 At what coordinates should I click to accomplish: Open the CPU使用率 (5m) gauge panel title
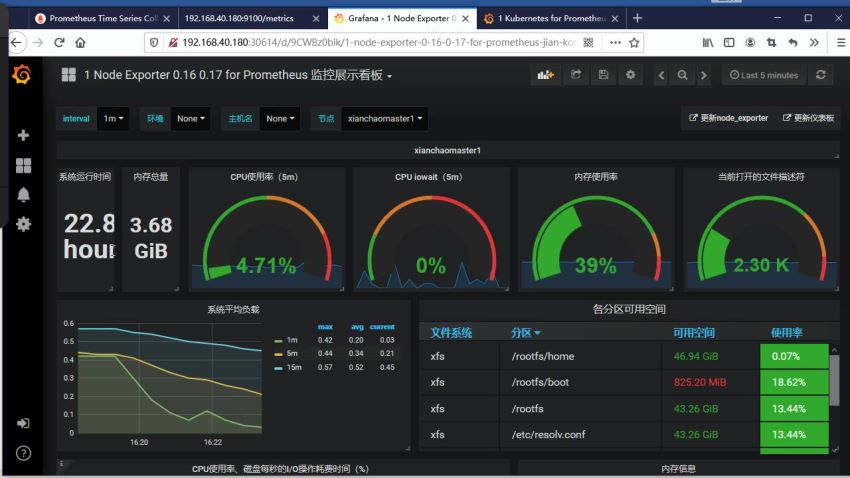264,177
